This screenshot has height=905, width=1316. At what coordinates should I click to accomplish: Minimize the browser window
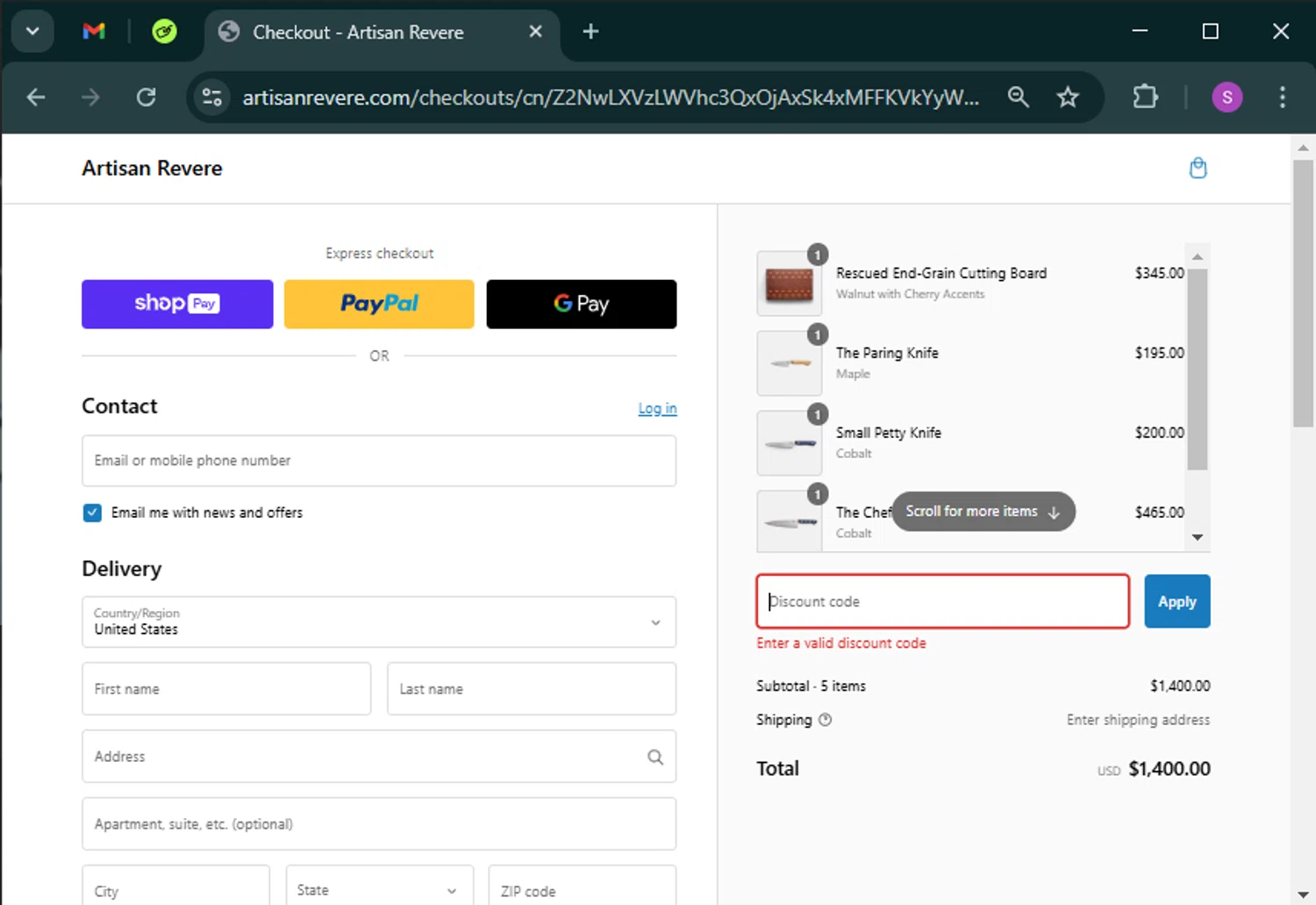point(1141,32)
